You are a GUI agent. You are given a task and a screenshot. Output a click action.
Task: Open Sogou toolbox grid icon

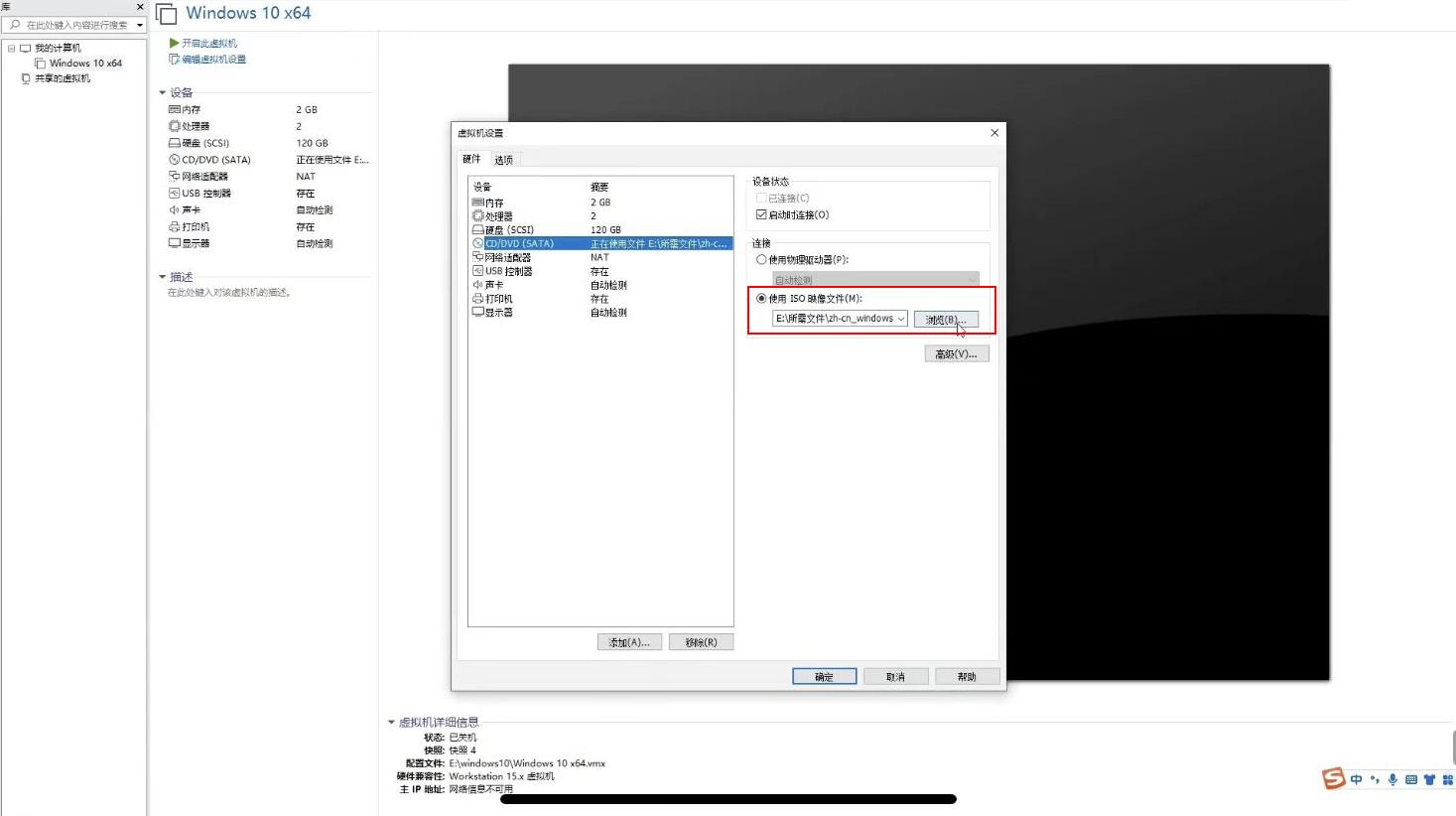point(1447,780)
